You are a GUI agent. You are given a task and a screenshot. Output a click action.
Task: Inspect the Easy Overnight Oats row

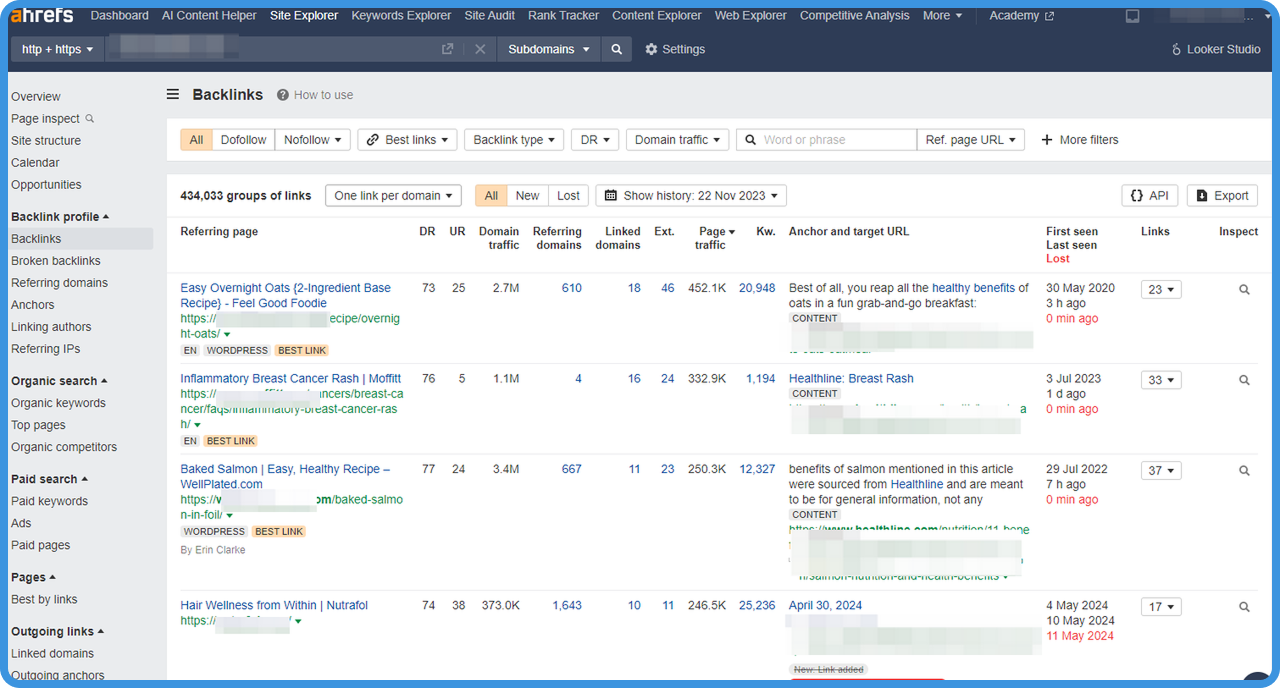[x=1244, y=289]
